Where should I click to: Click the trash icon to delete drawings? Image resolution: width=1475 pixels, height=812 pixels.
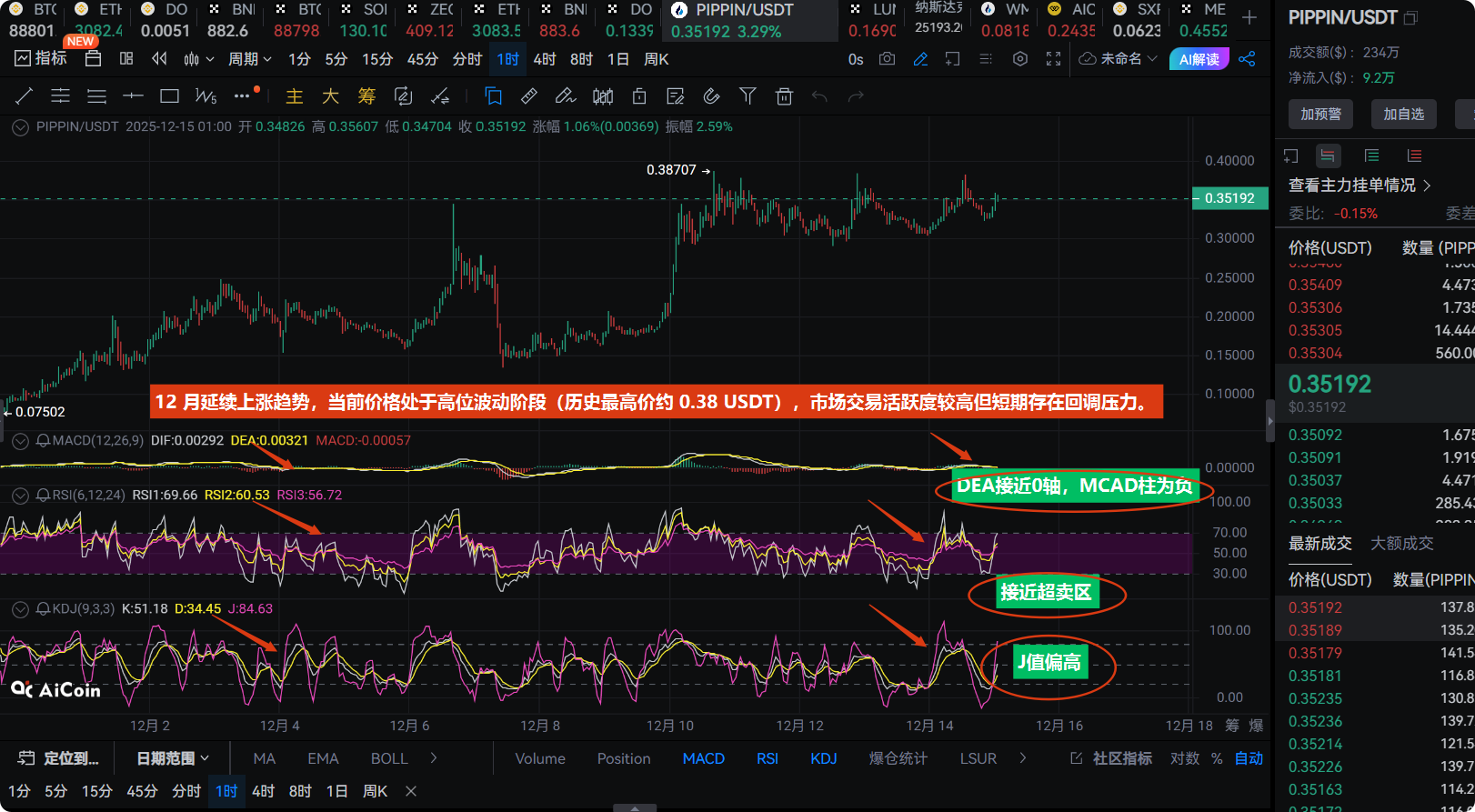pos(784,96)
